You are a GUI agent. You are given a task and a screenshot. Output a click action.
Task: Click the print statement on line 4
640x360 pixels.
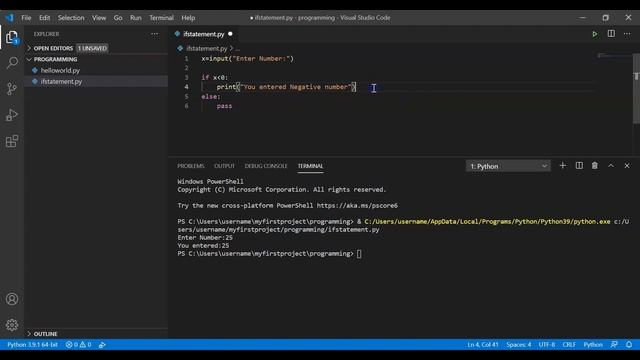[x=286, y=87]
